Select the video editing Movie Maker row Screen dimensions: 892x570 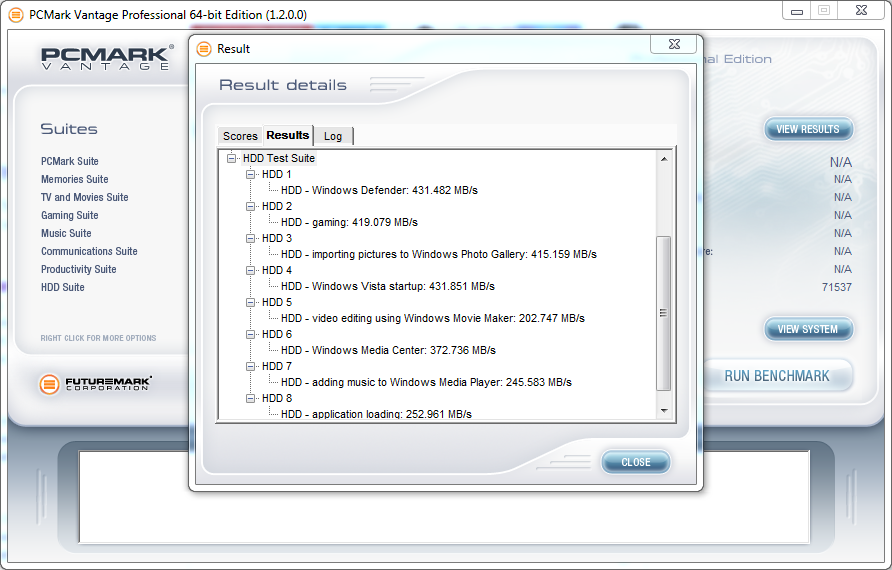click(x=433, y=318)
